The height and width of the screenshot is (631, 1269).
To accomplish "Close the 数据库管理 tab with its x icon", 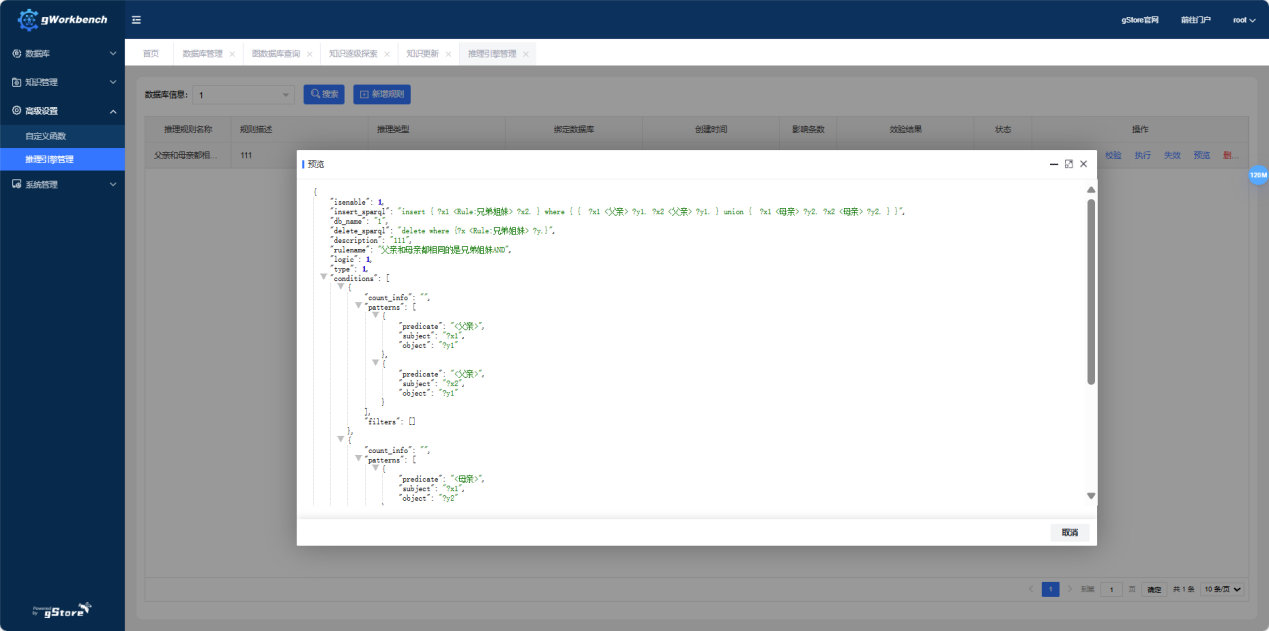I will point(232,54).
